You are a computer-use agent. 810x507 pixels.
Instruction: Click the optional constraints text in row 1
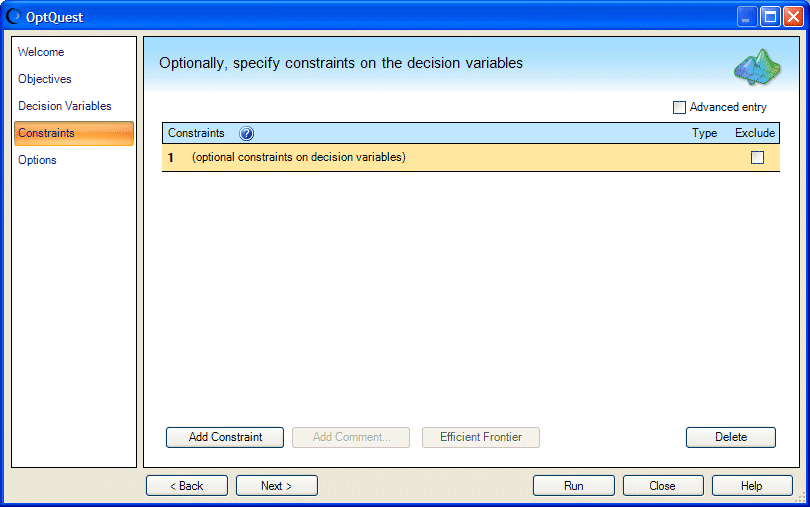tap(299, 157)
